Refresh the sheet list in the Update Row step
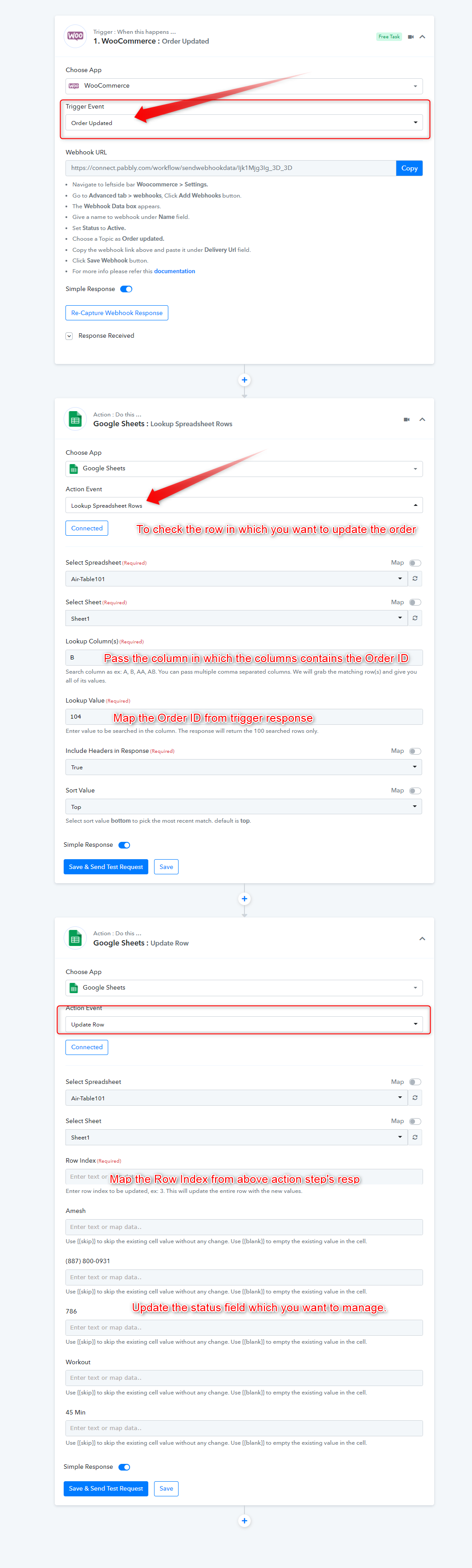The height and width of the screenshot is (1568, 472). 415,1138
